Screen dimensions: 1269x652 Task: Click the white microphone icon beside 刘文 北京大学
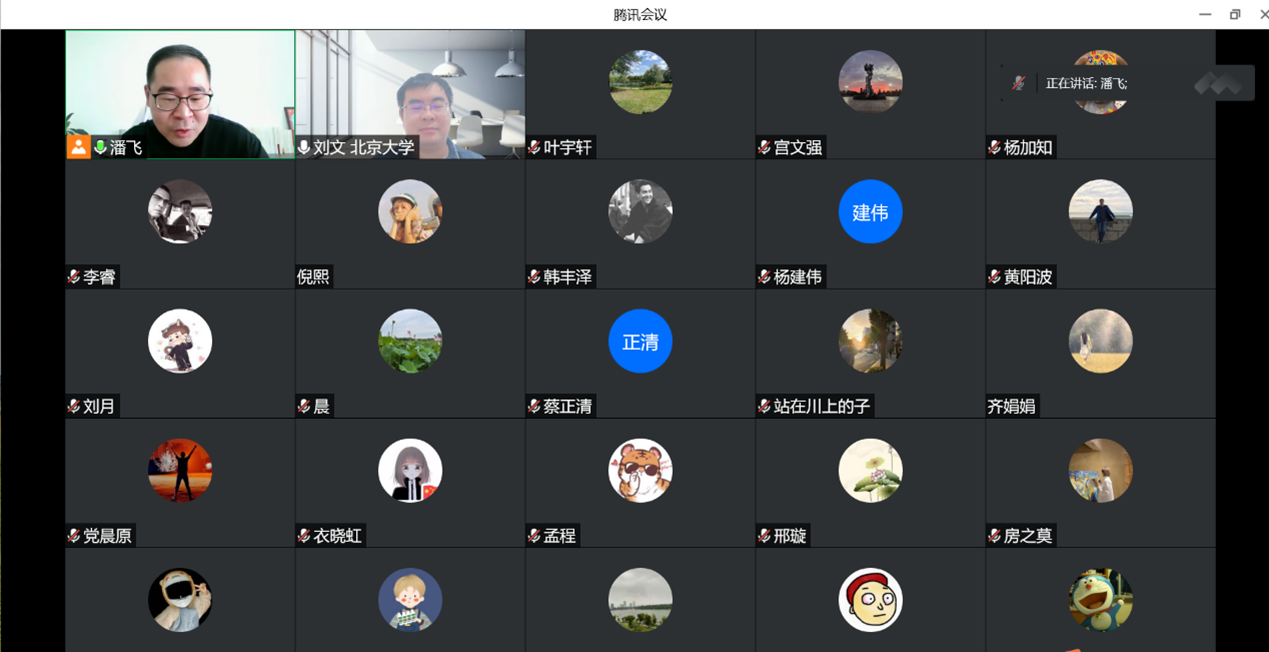[304, 147]
